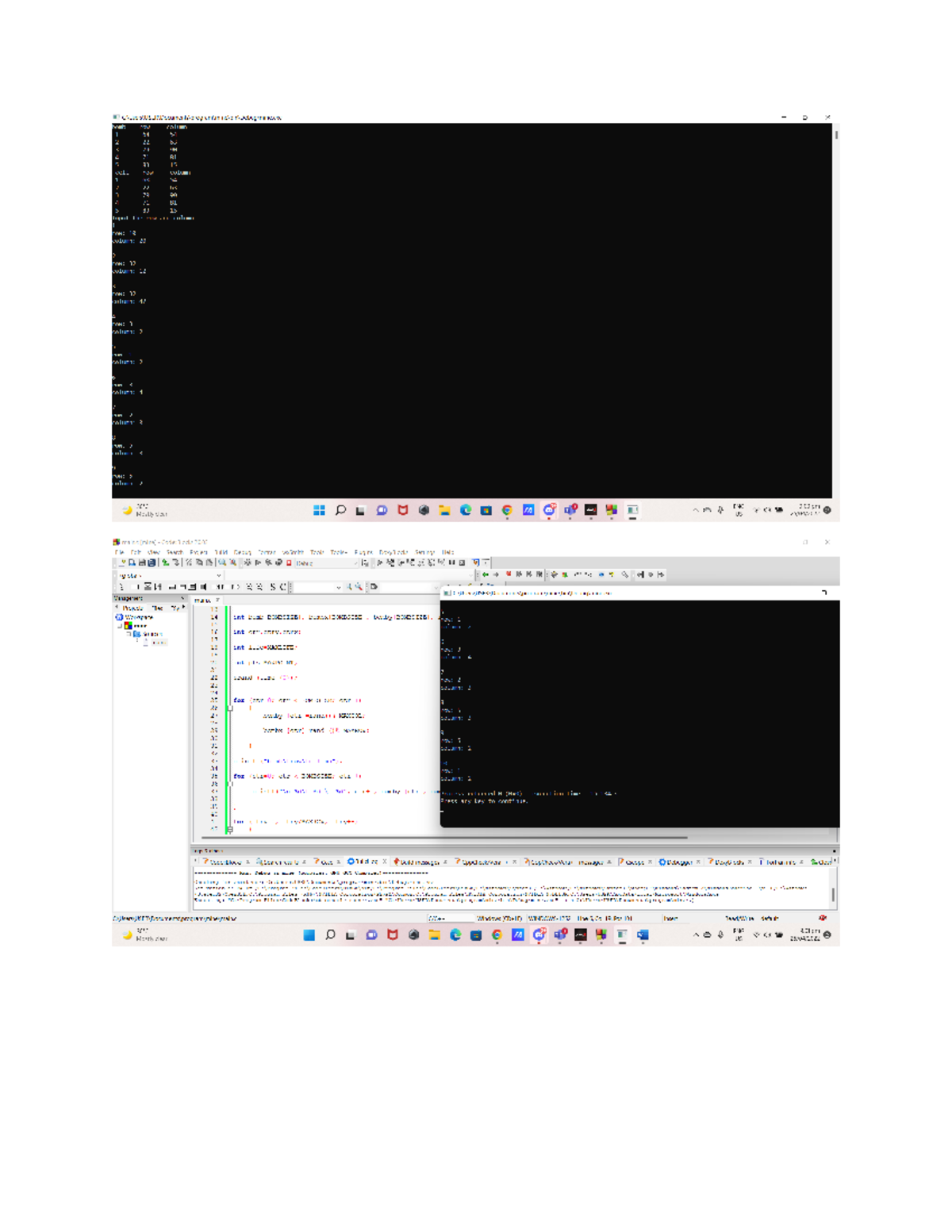Click the Run green arrow icon
Viewport: 952px width, 1232px height.
[258, 562]
